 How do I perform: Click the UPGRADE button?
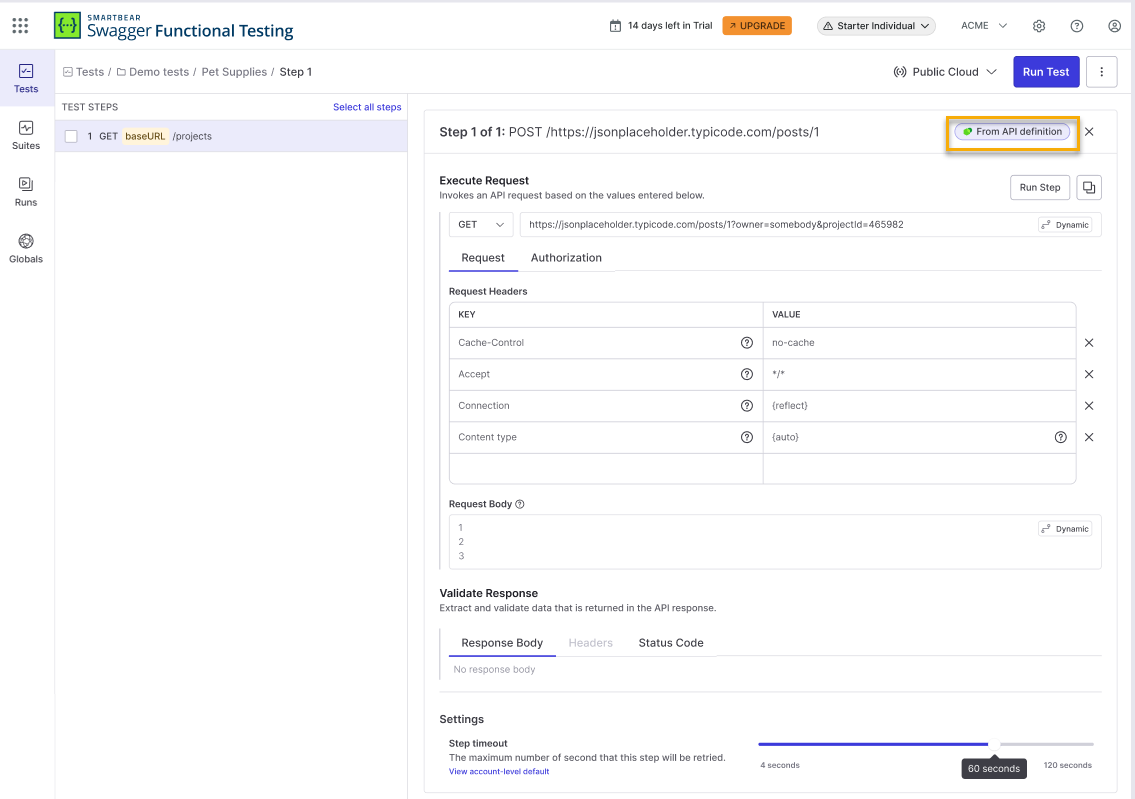coord(757,26)
